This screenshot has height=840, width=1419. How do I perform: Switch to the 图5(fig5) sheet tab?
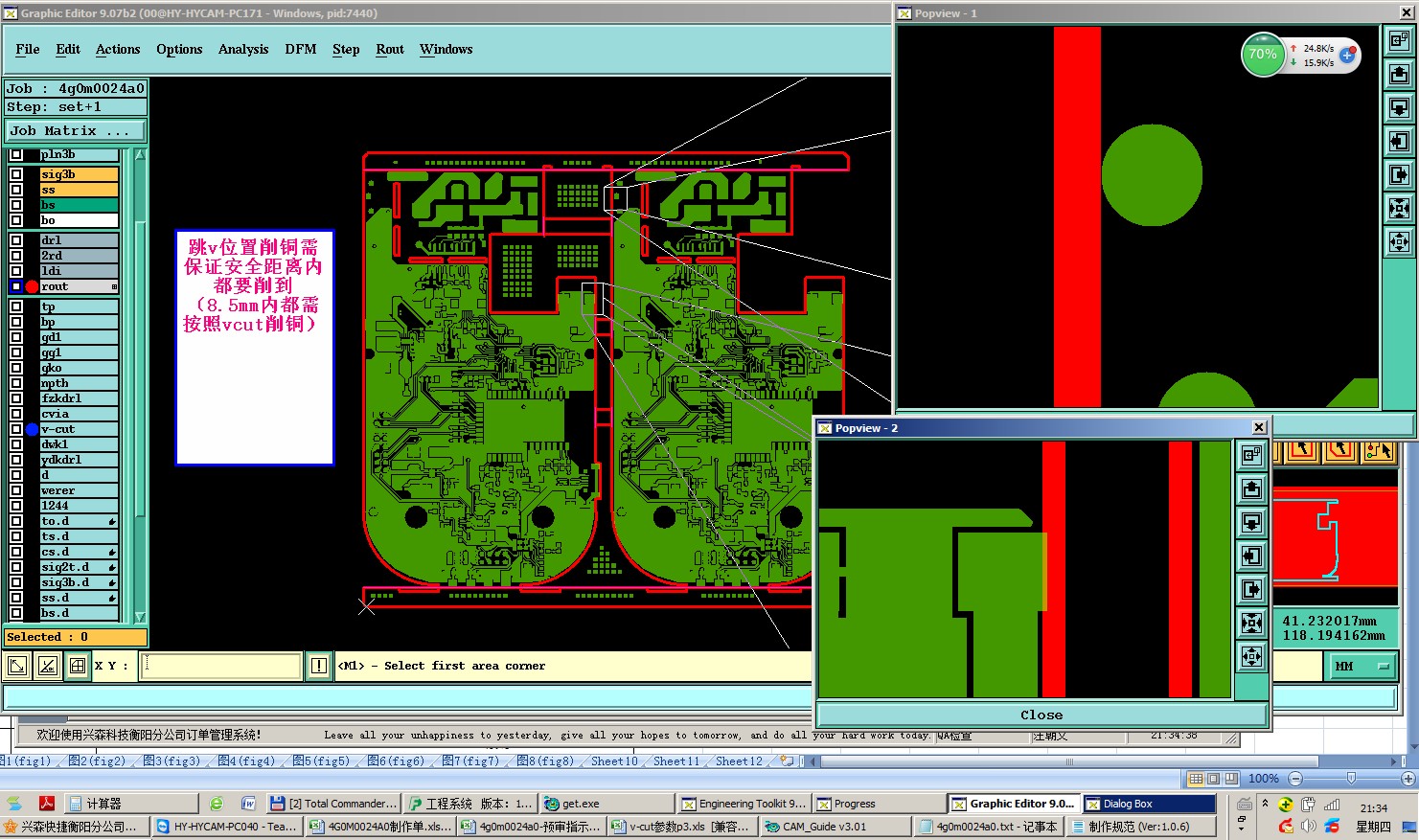[x=321, y=761]
